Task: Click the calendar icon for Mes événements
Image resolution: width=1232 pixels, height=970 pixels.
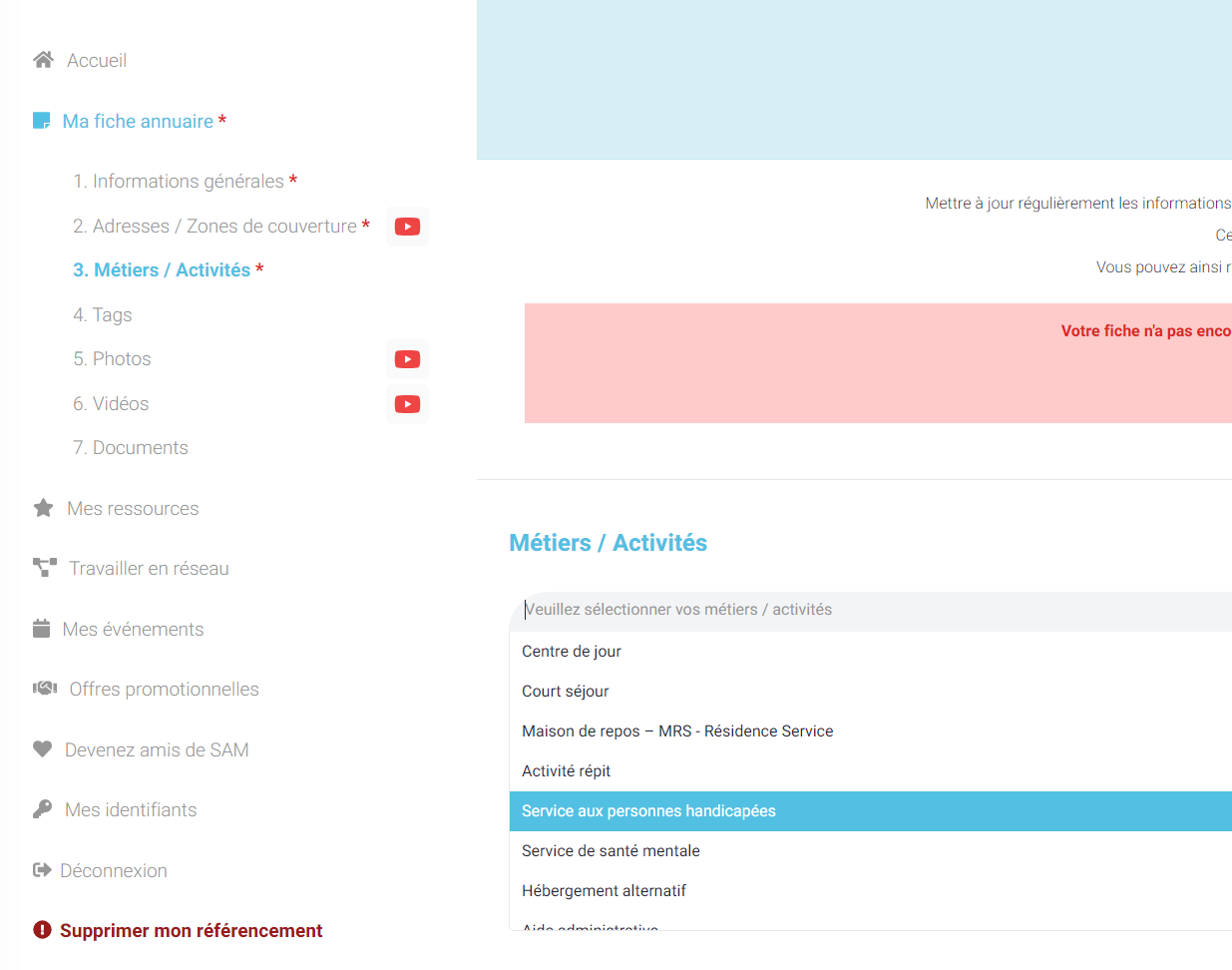Action: point(41,629)
